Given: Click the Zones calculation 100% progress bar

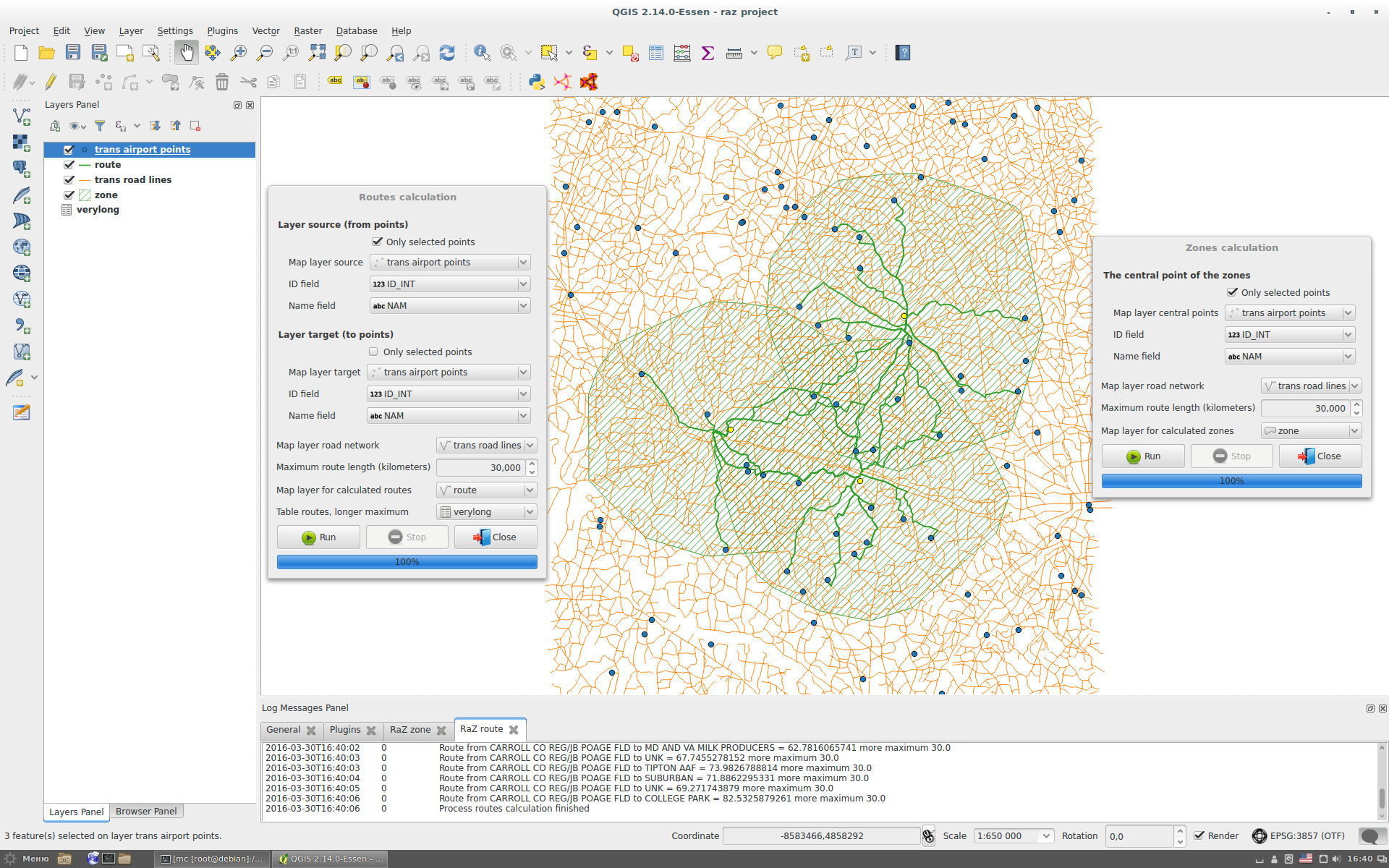Looking at the screenshot, I should tap(1231, 481).
